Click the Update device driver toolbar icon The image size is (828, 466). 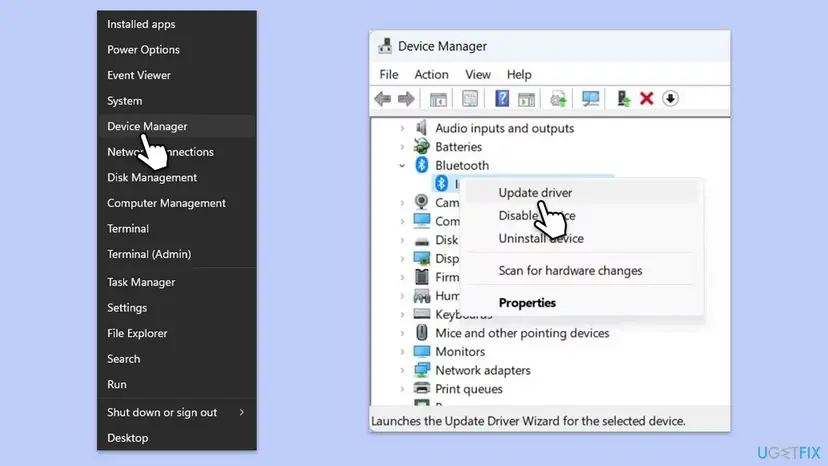pyautogui.click(x=558, y=99)
